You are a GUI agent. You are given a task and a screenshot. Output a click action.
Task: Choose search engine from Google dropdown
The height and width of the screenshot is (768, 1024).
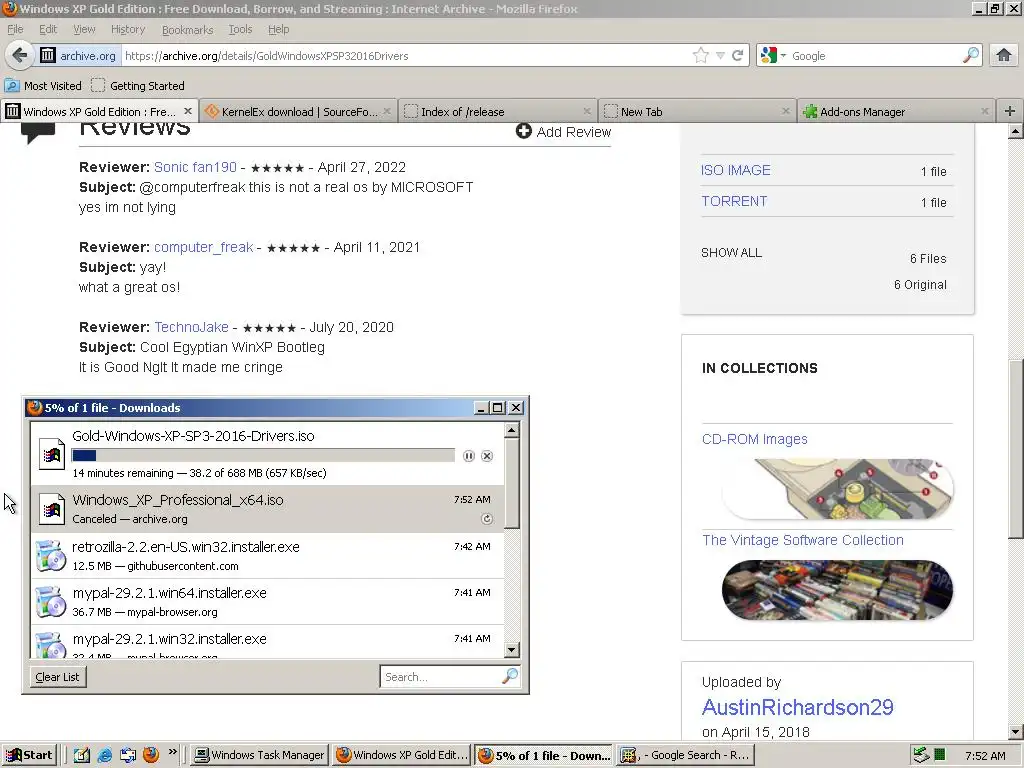[774, 56]
